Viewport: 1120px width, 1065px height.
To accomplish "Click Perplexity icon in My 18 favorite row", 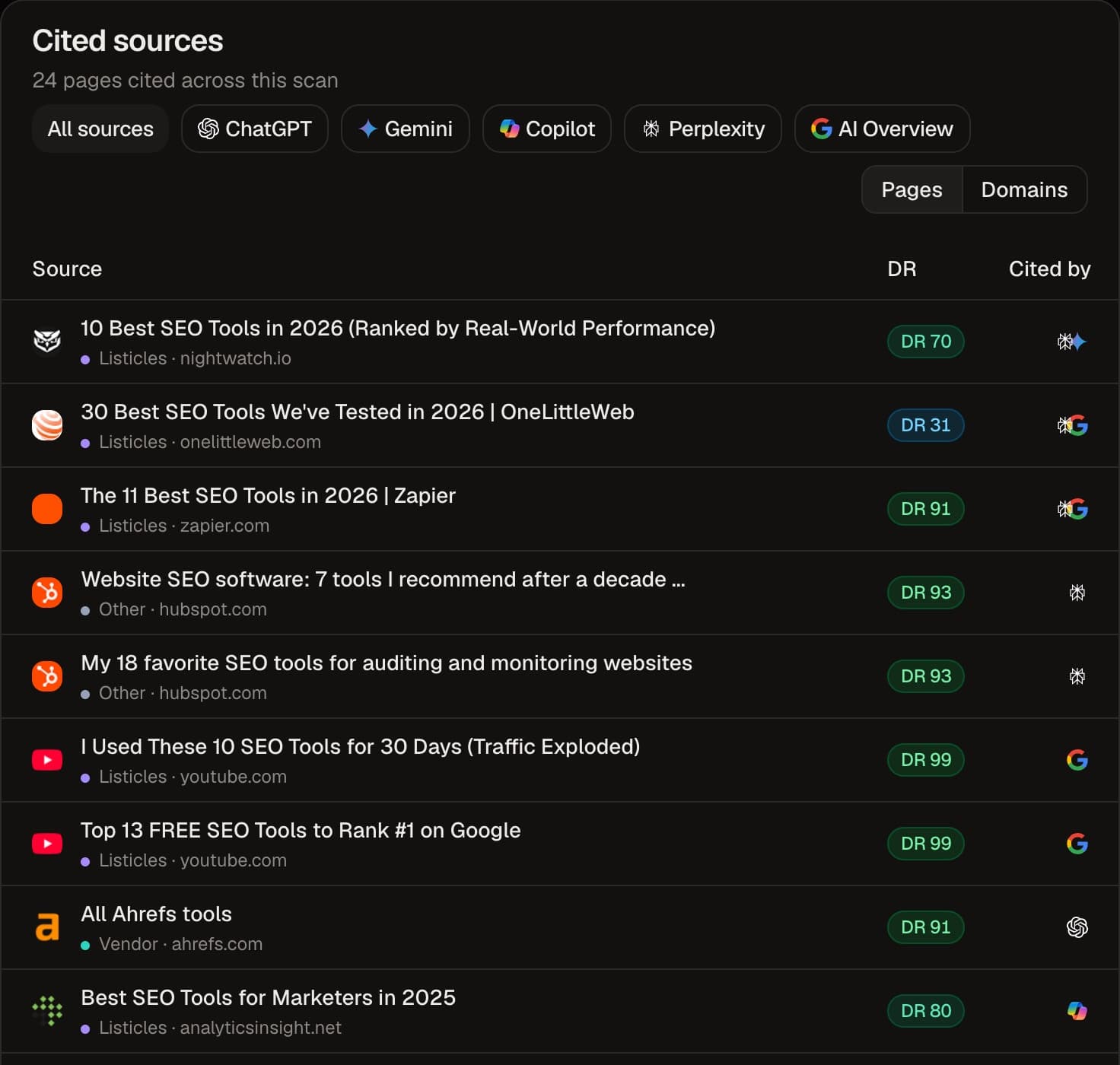I will tap(1077, 676).
